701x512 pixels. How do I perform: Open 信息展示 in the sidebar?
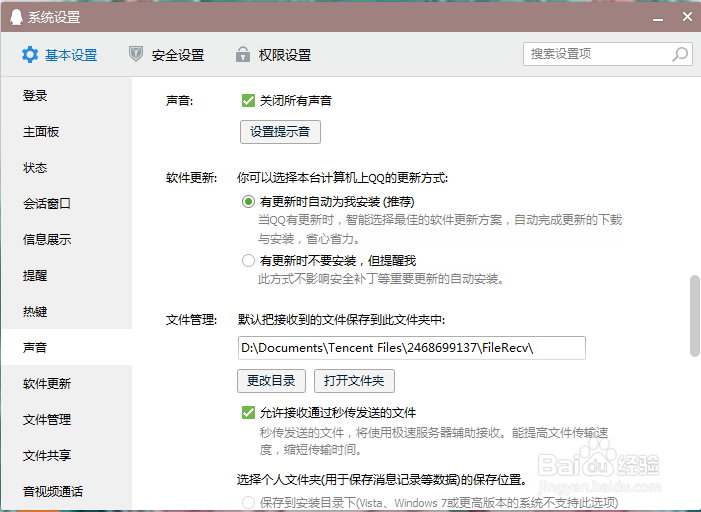(x=67, y=240)
